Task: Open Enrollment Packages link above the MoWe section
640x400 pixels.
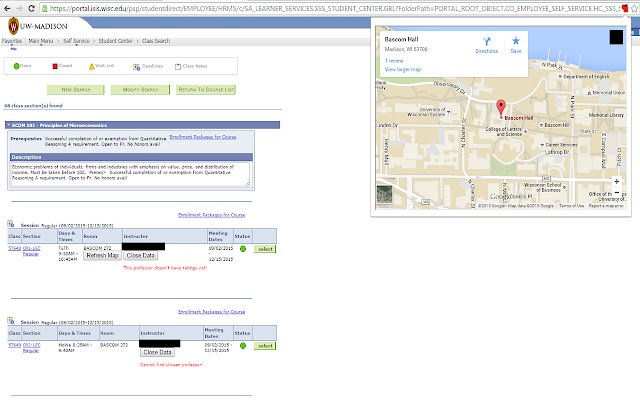Action: [211, 311]
